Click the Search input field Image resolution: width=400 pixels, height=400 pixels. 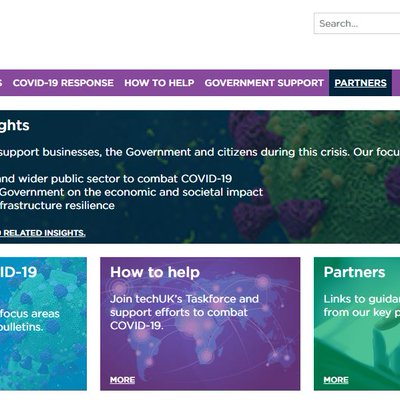tap(357, 23)
